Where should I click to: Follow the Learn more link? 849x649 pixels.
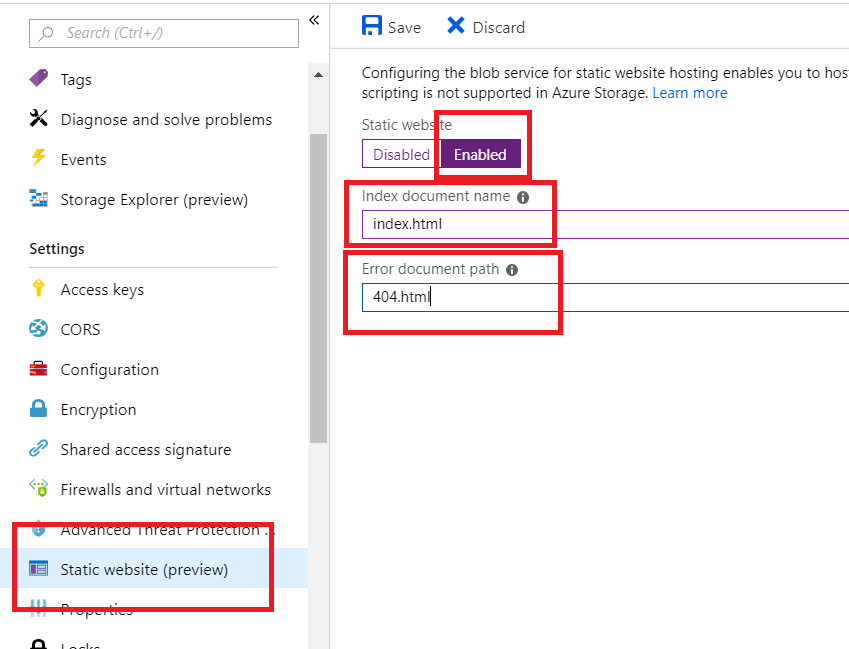[x=690, y=93]
